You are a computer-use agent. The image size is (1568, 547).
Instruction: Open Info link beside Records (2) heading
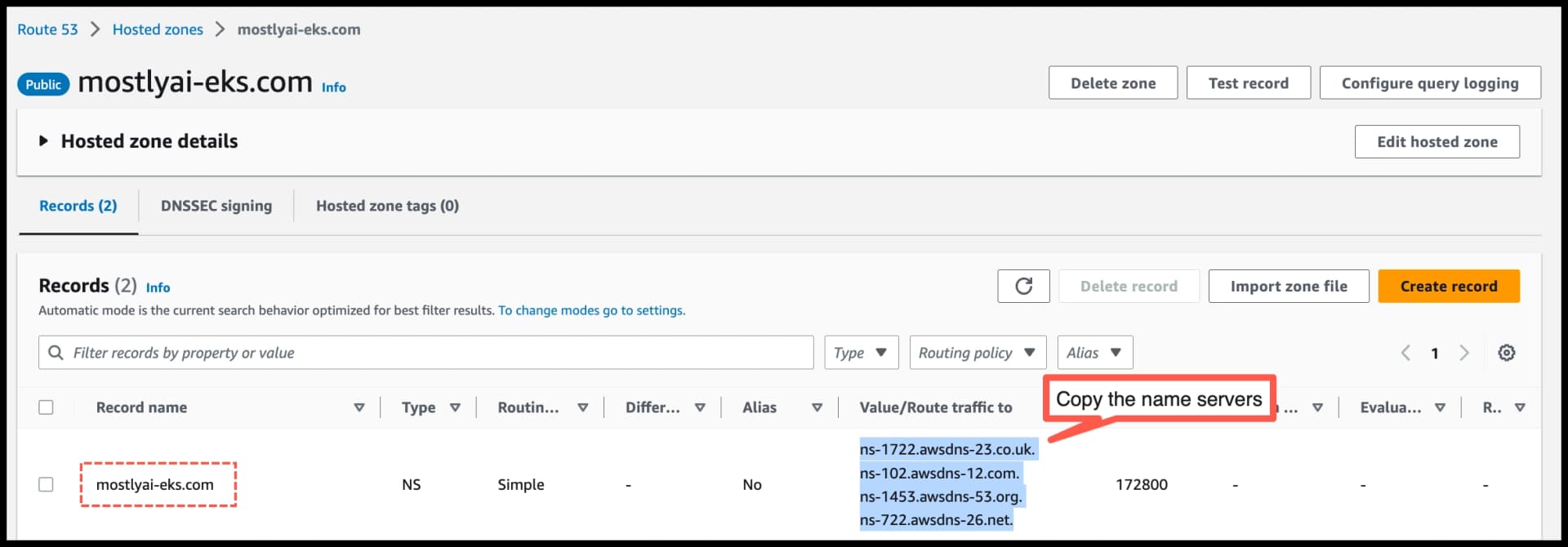158,287
